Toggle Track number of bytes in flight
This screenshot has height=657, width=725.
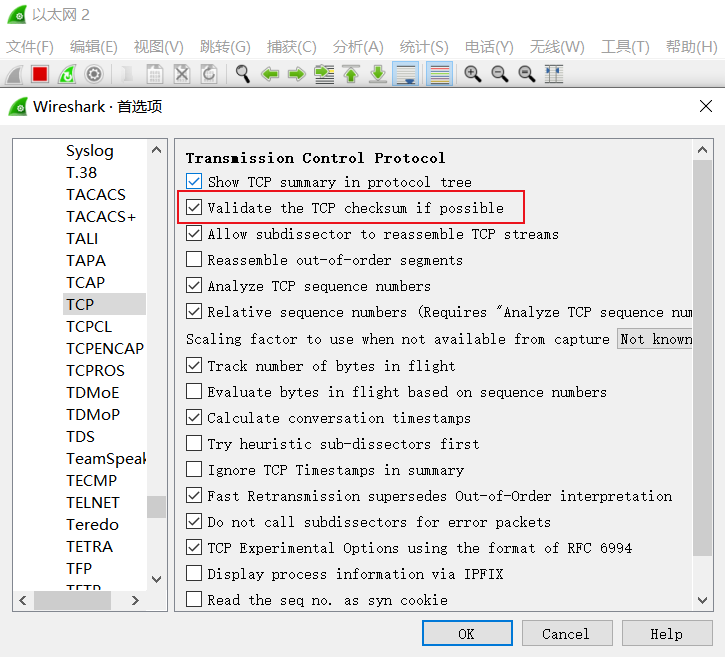(x=194, y=365)
